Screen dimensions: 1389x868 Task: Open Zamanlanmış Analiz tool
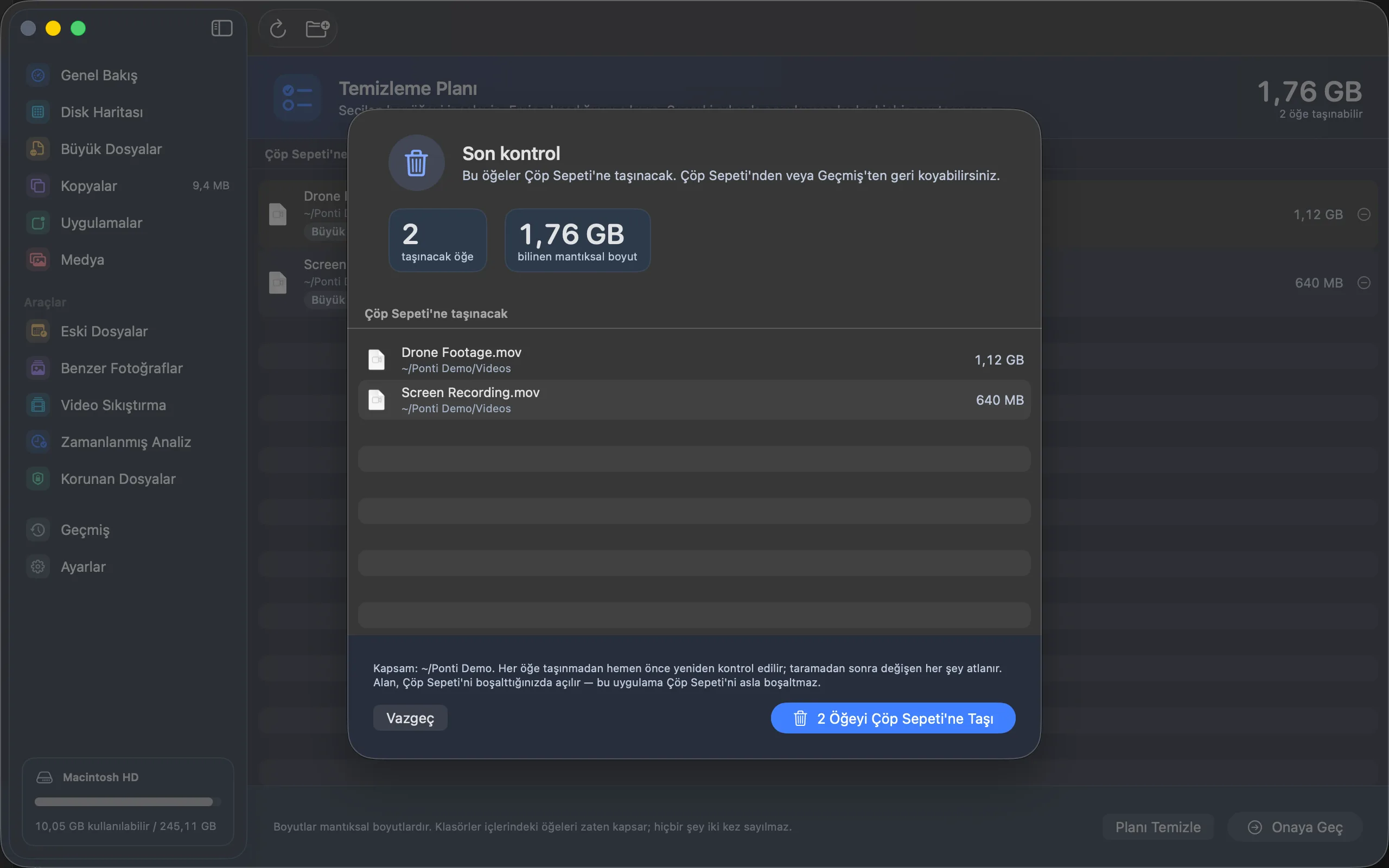(x=128, y=442)
